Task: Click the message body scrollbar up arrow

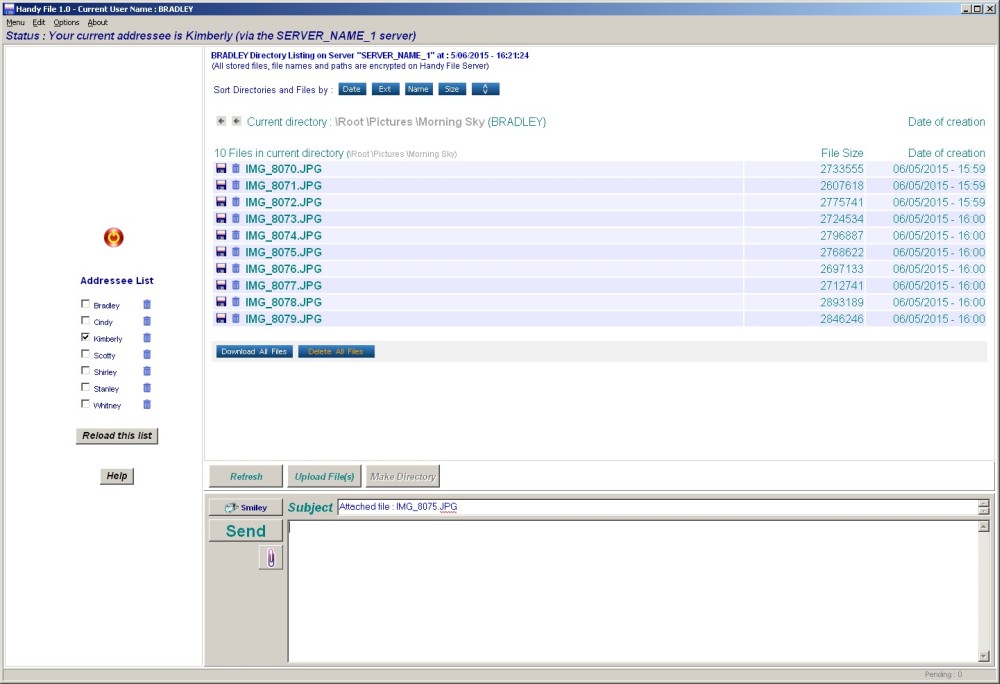Action: tap(984, 527)
